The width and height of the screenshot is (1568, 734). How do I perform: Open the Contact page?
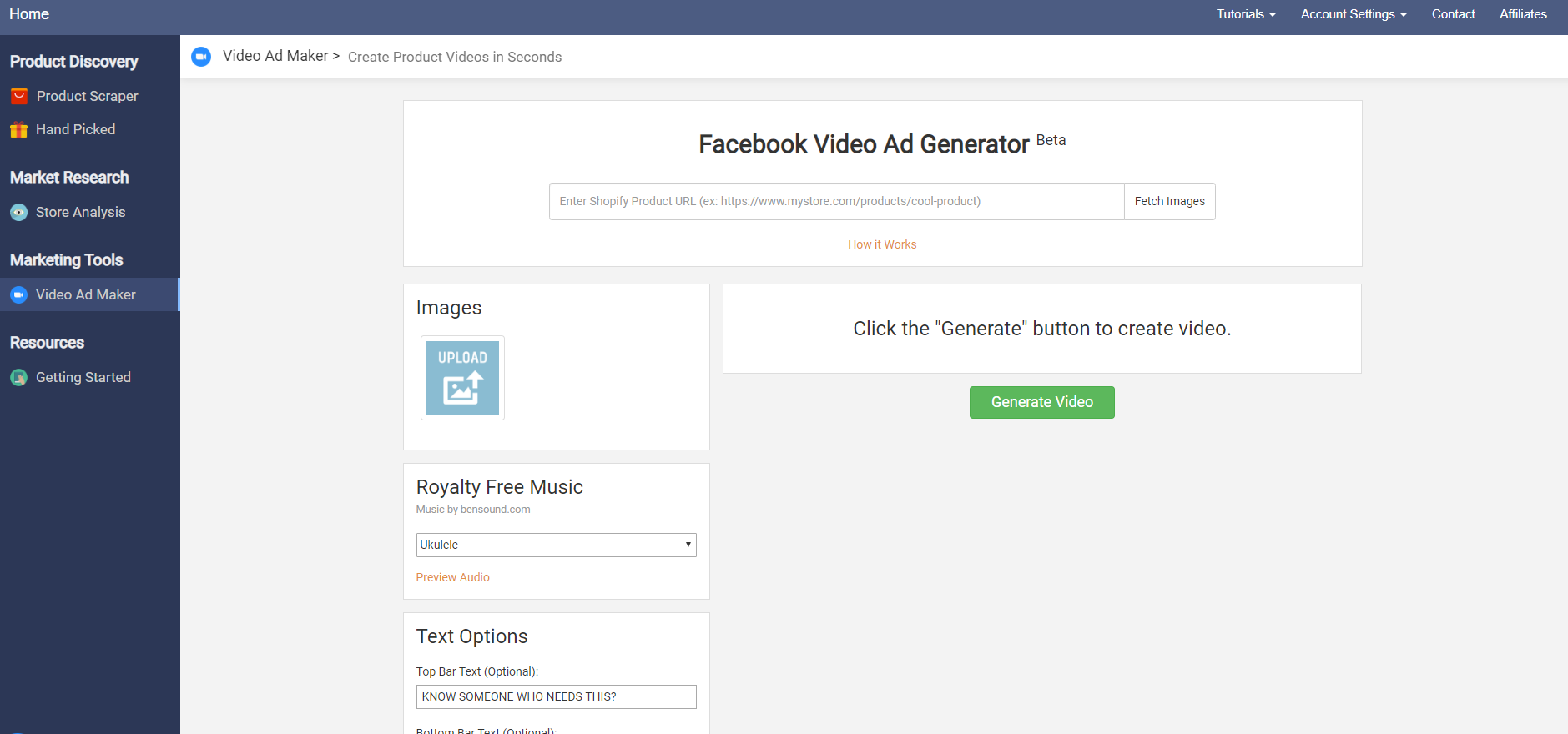tap(1453, 14)
